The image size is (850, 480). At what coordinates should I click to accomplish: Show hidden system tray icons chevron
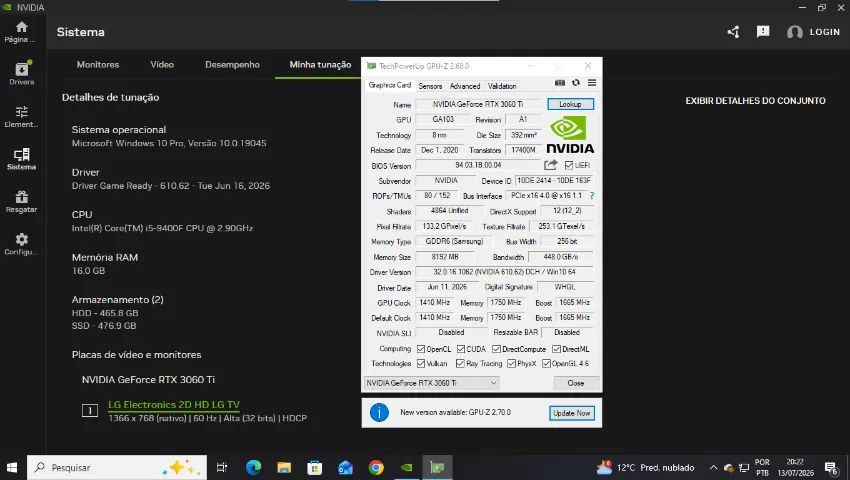[713, 468]
